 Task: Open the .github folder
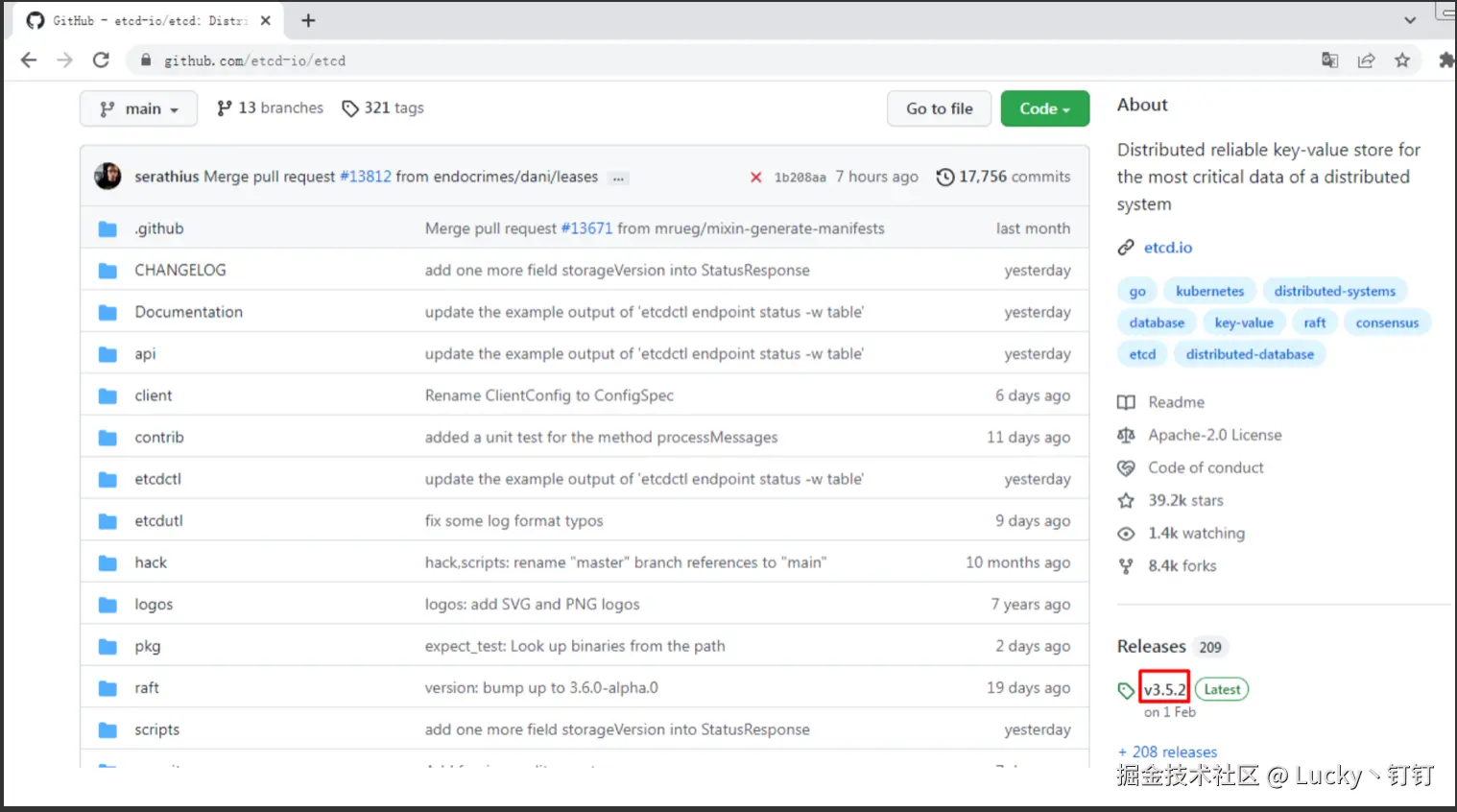pyautogui.click(x=159, y=228)
